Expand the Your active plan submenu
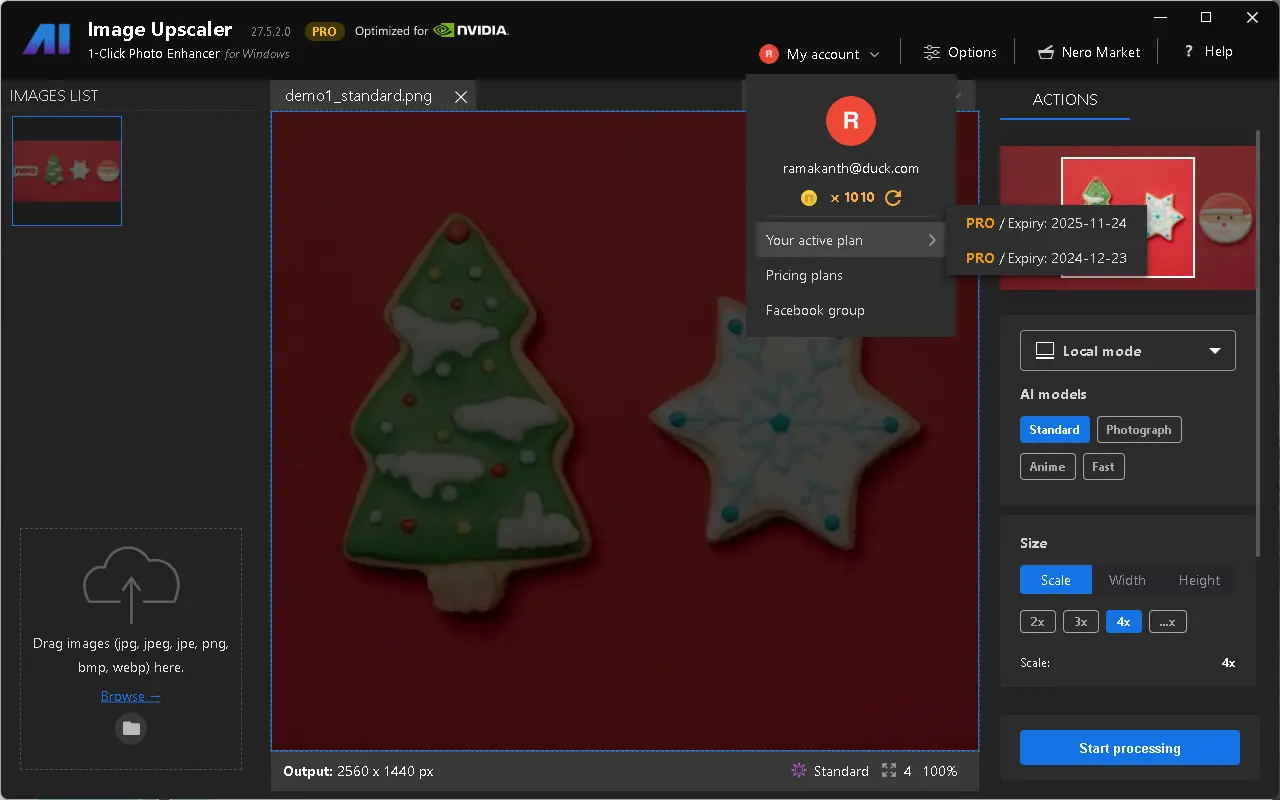 (850, 240)
